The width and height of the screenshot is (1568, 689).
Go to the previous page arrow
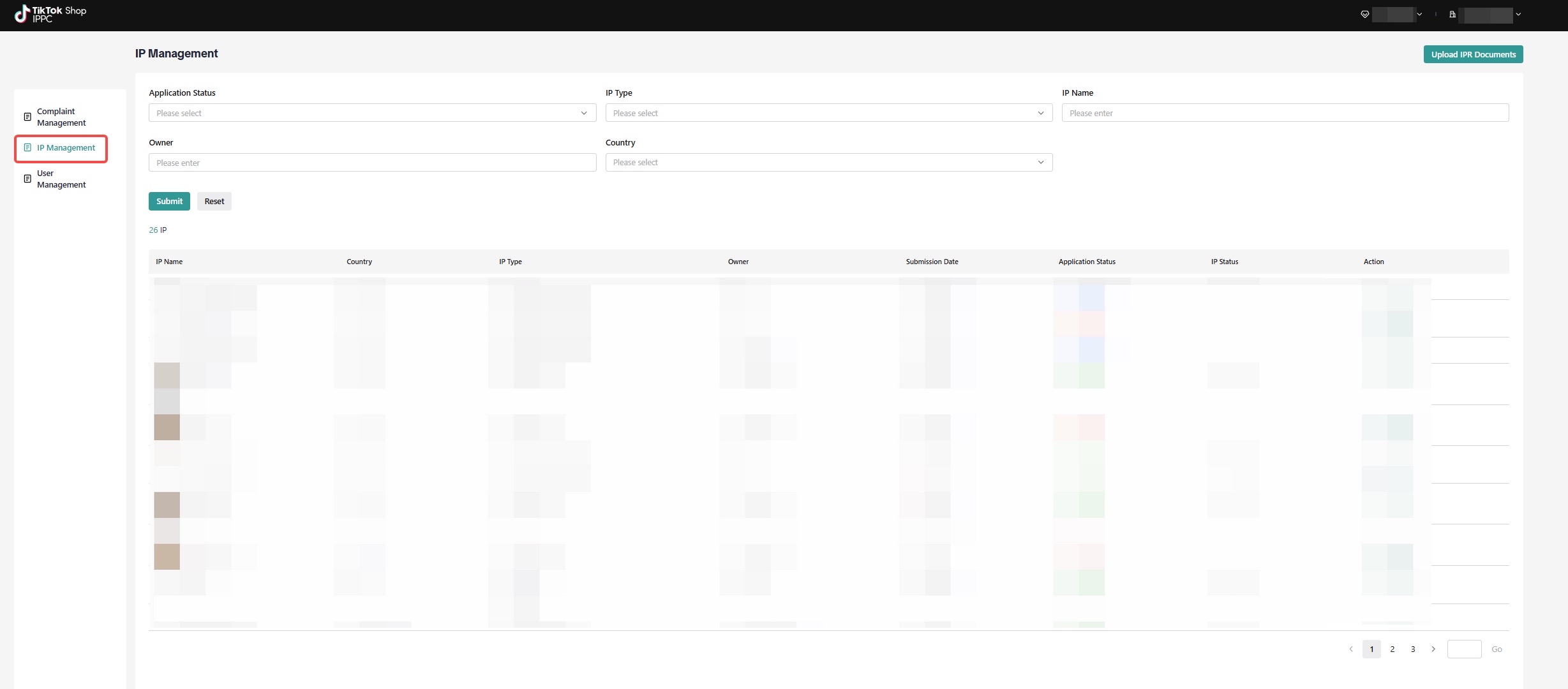[x=1350, y=649]
